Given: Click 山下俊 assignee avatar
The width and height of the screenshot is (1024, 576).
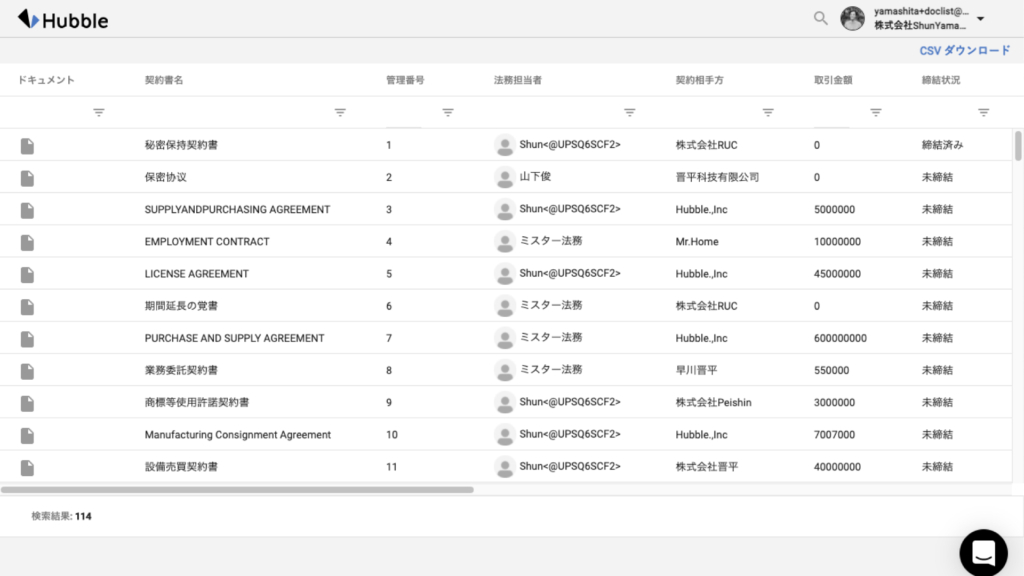Looking at the screenshot, I should (x=504, y=177).
